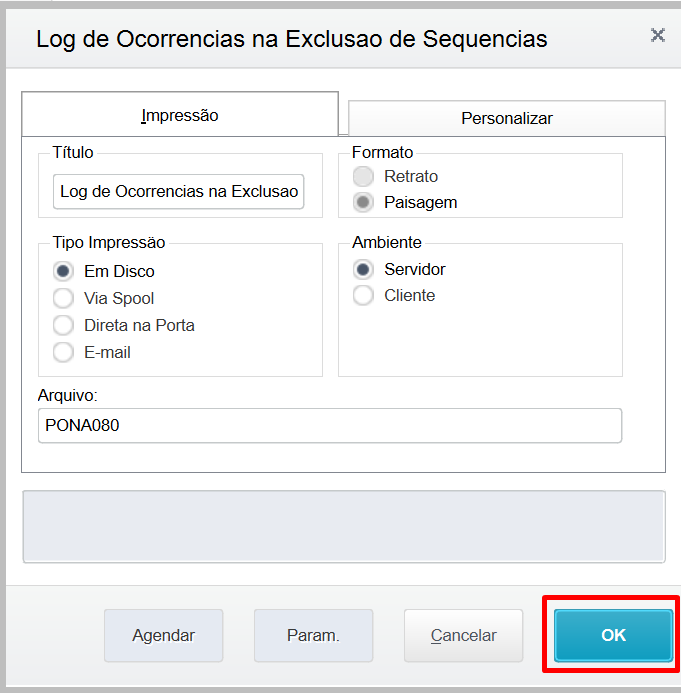Click the dialog title Log de Ocorrencias

click(x=292, y=39)
